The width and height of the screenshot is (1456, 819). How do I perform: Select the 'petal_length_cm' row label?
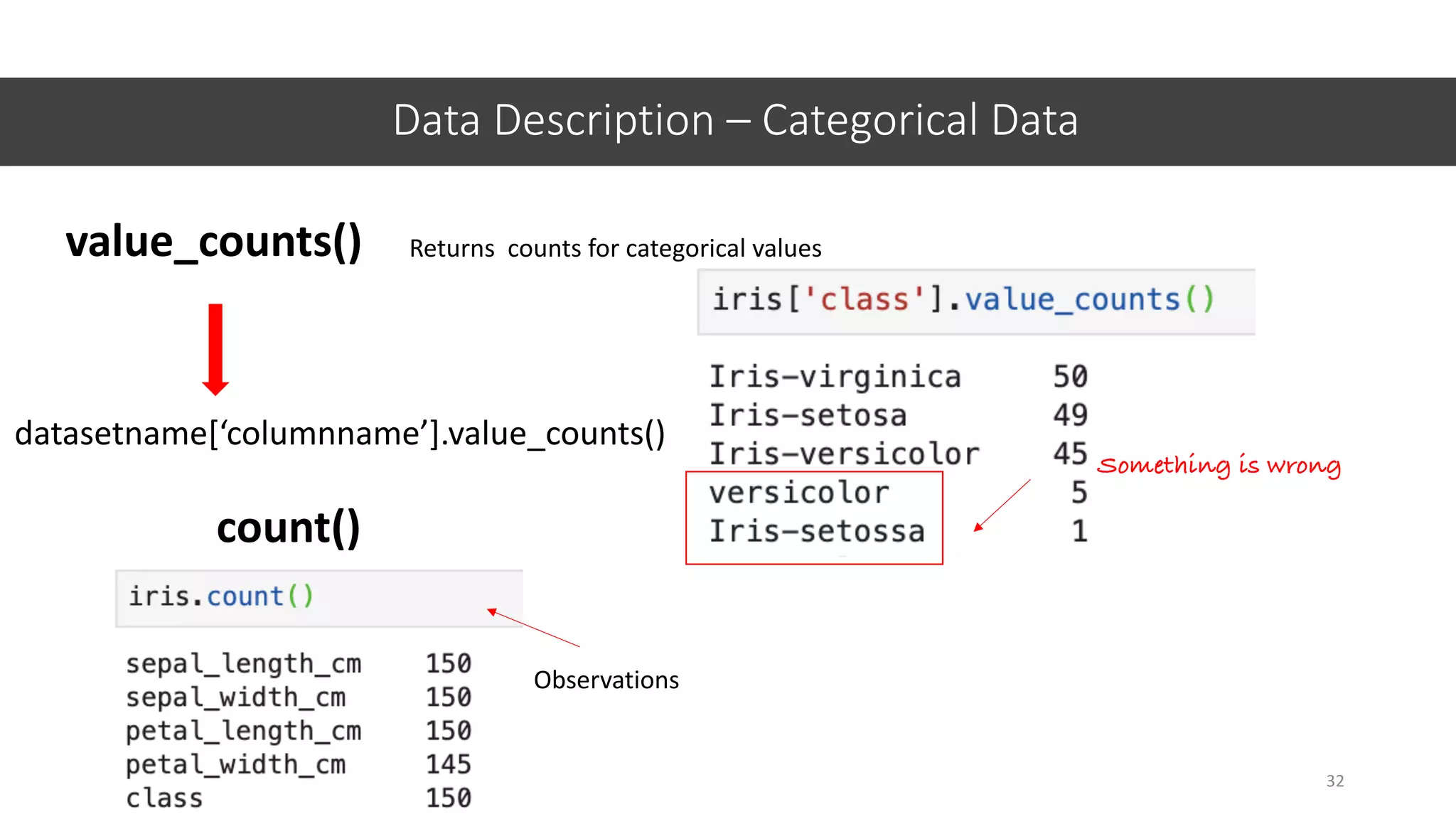(244, 731)
